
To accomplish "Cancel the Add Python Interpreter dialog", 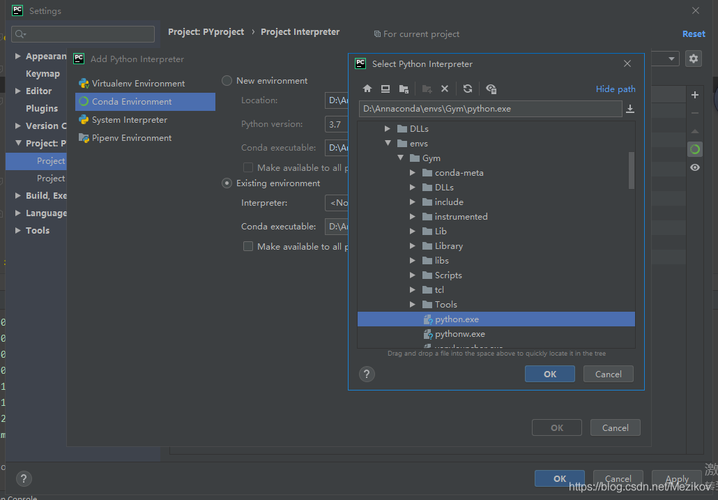I will click(615, 428).
